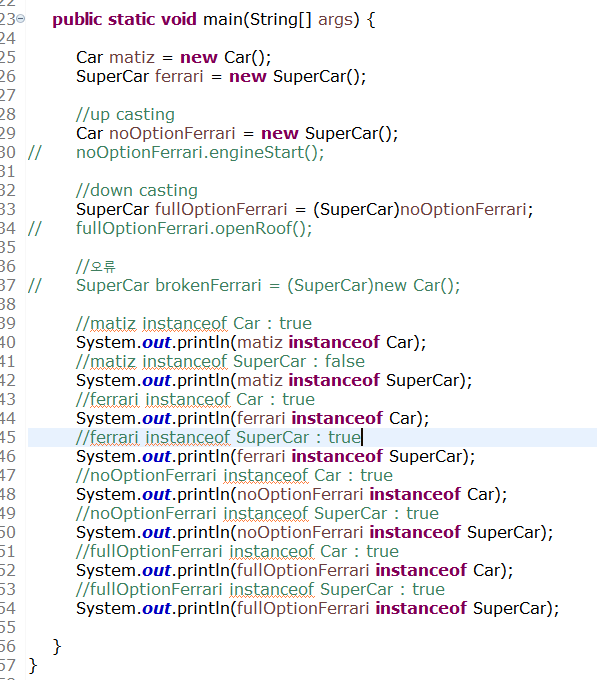Click 'println(noOptionFerrari instanceof Car);' statement

[292, 494]
